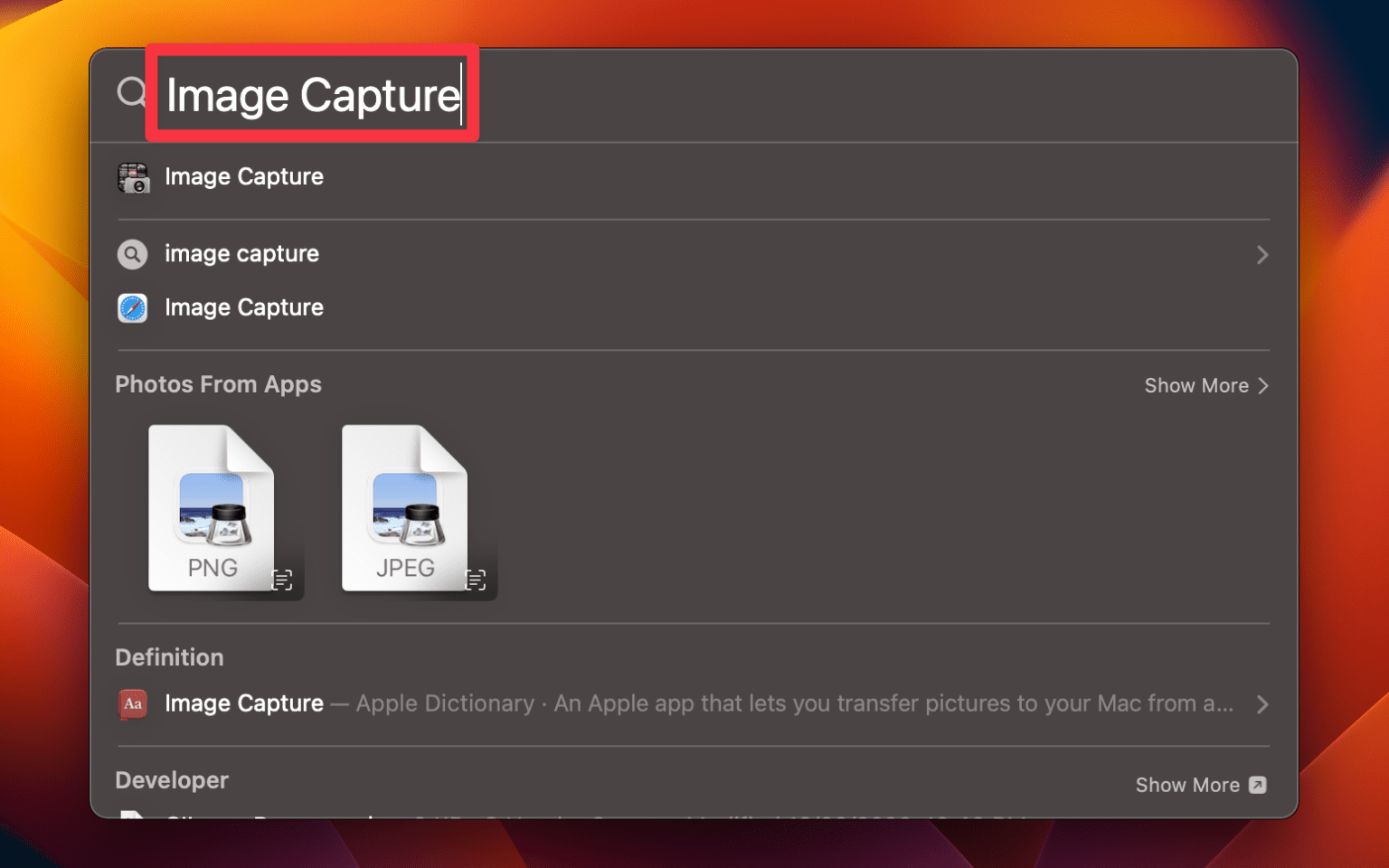Click the external link arrow icon next to Developer's Show More

(x=1258, y=785)
